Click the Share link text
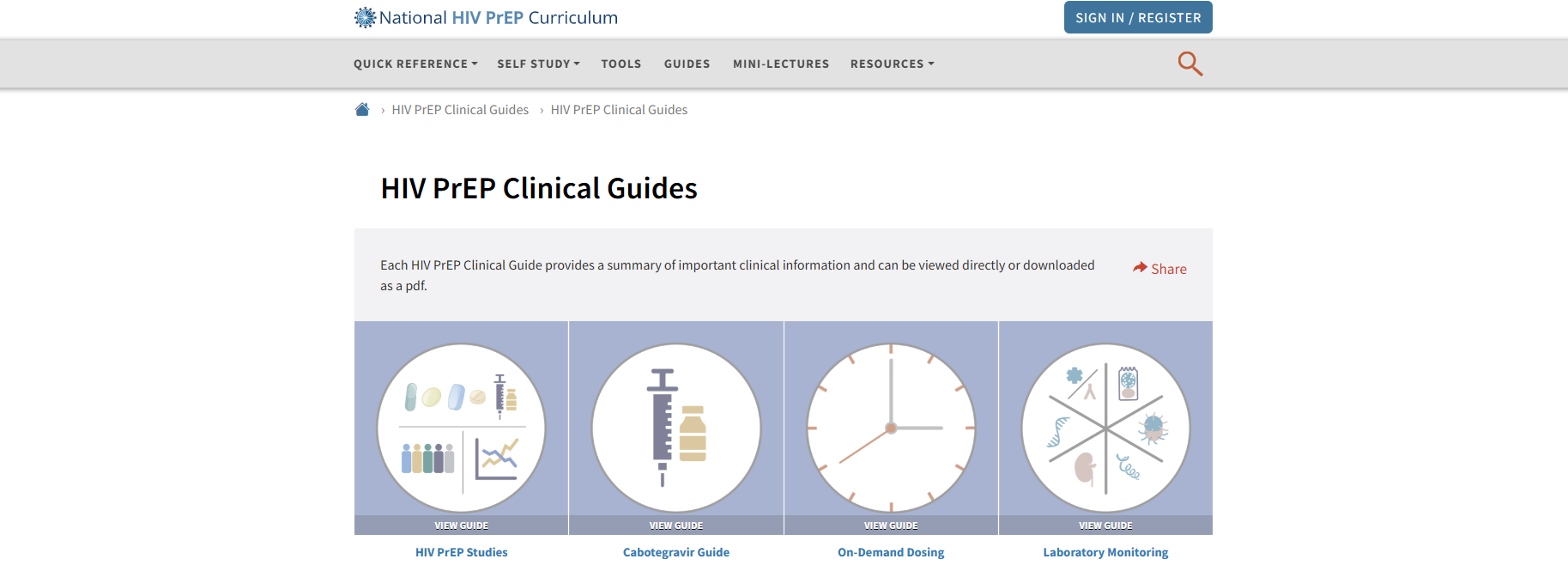 [x=1169, y=269]
